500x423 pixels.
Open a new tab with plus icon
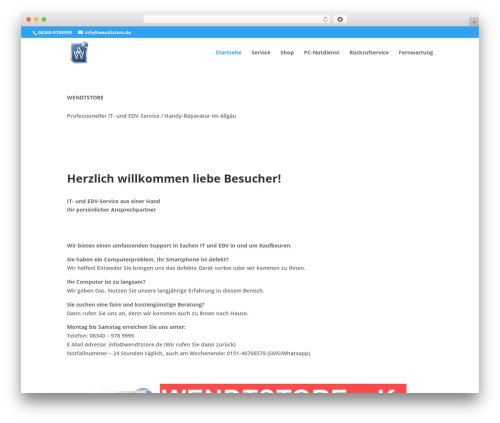point(474,22)
